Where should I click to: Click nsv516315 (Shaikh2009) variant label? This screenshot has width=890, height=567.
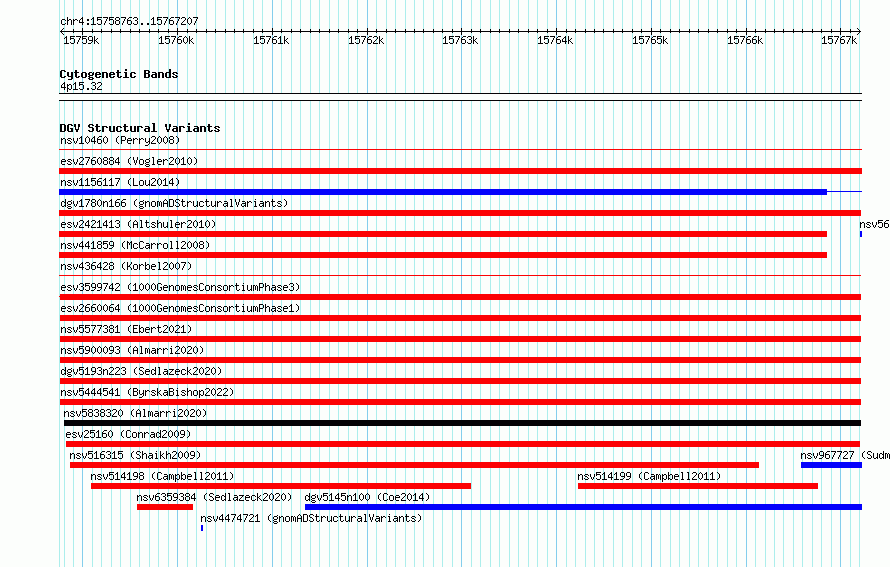click(135, 455)
